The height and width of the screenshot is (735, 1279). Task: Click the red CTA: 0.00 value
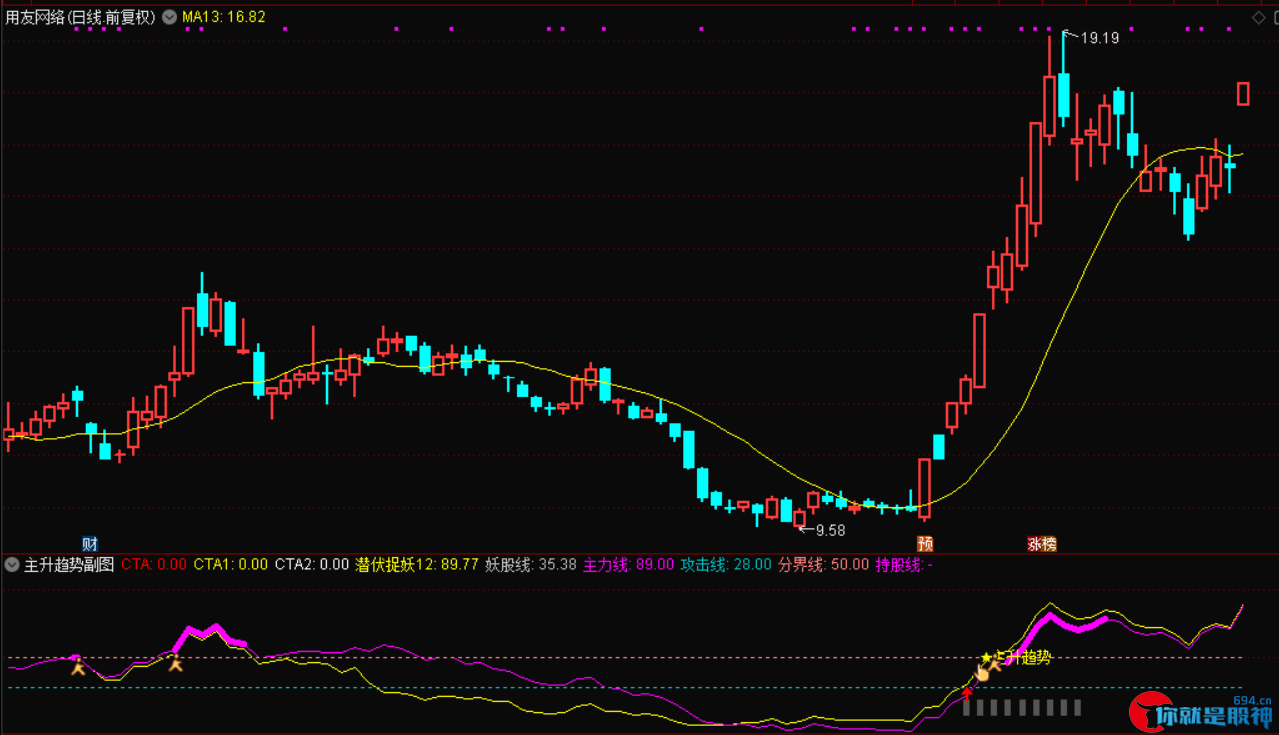(154, 564)
